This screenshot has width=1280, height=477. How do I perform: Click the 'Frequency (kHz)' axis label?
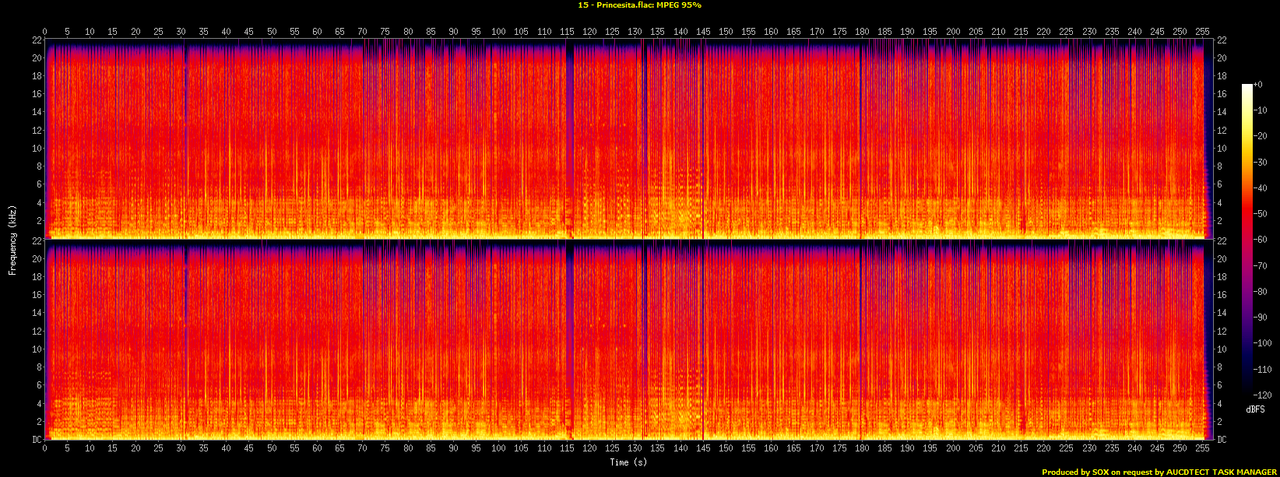[x=10, y=238]
